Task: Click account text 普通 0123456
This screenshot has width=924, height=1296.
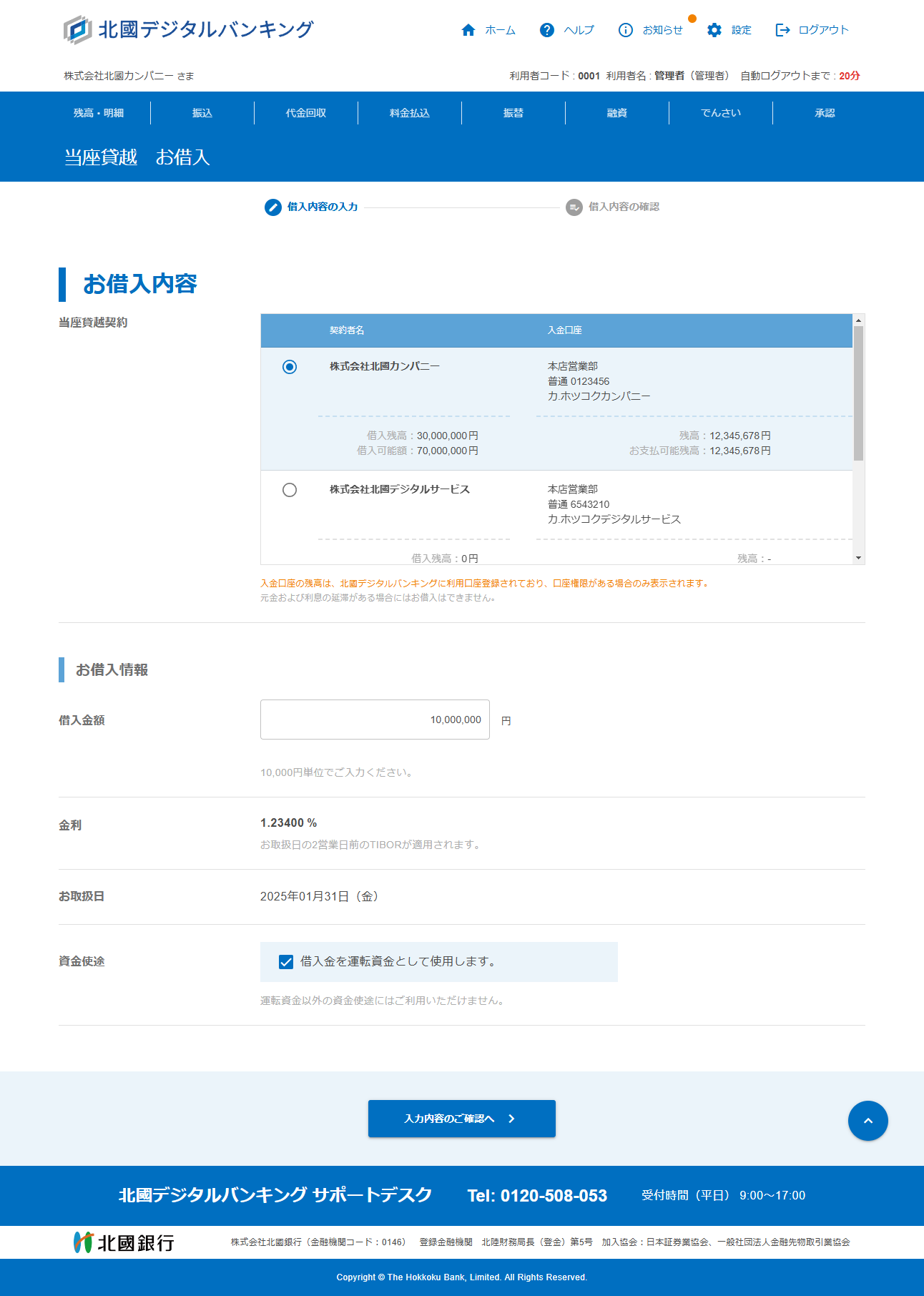Action: [x=579, y=382]
